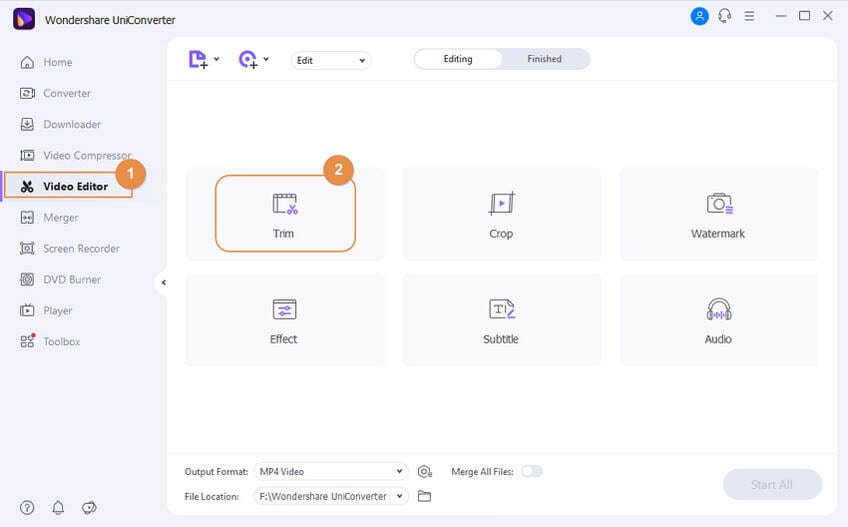848x527 pixels.
Task: Open the Effect tool card
Action: point(284,320)
